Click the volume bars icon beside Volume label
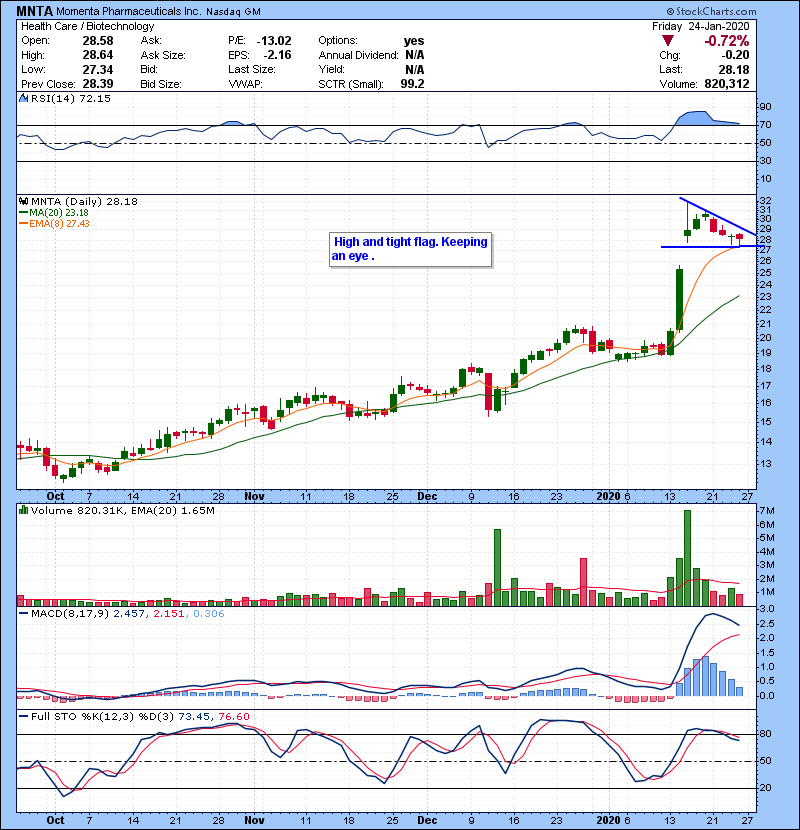The image size is (800, 830). pos(23,510)
